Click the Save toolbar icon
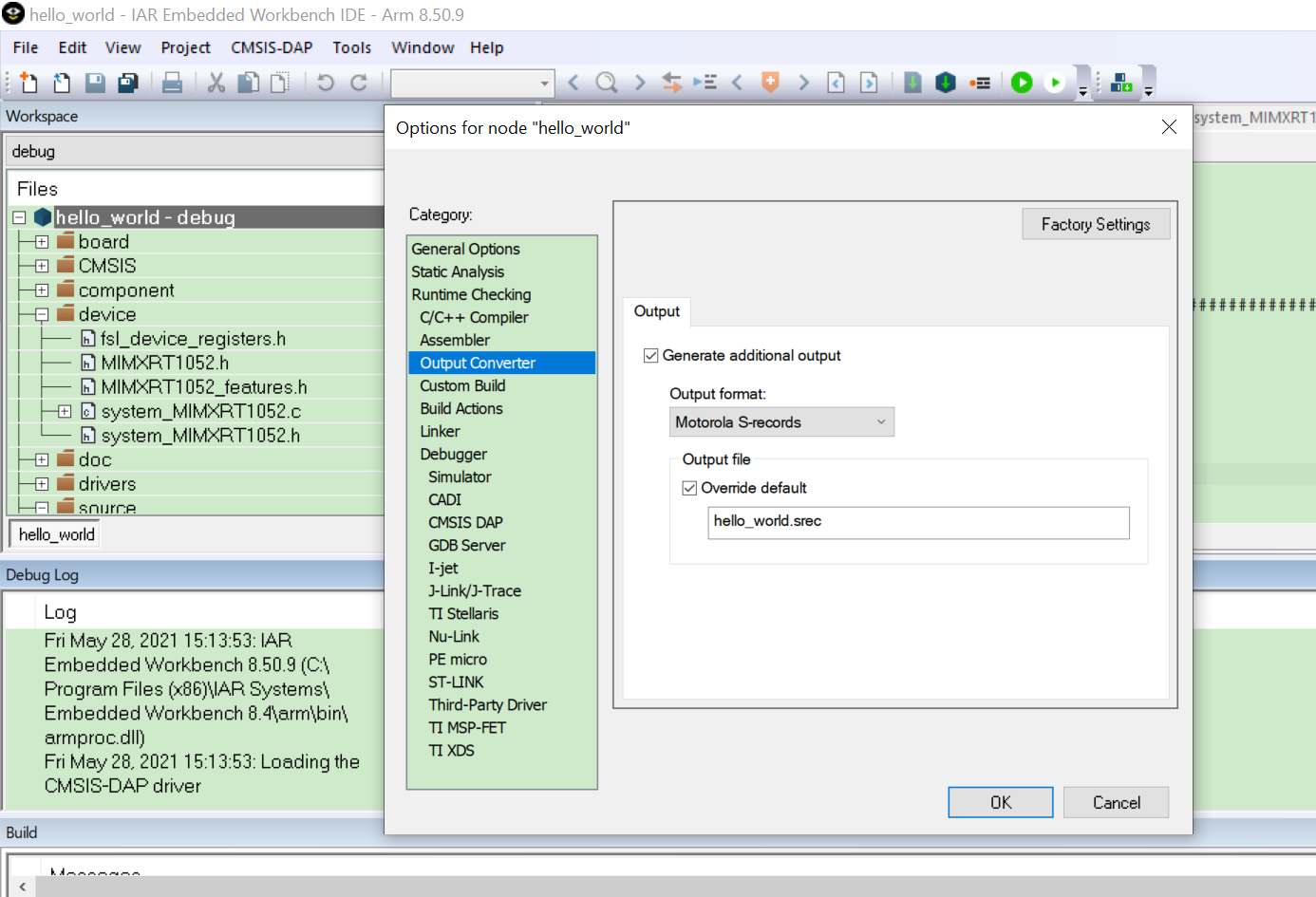The image size is (1316, 897). click(95, 83)
